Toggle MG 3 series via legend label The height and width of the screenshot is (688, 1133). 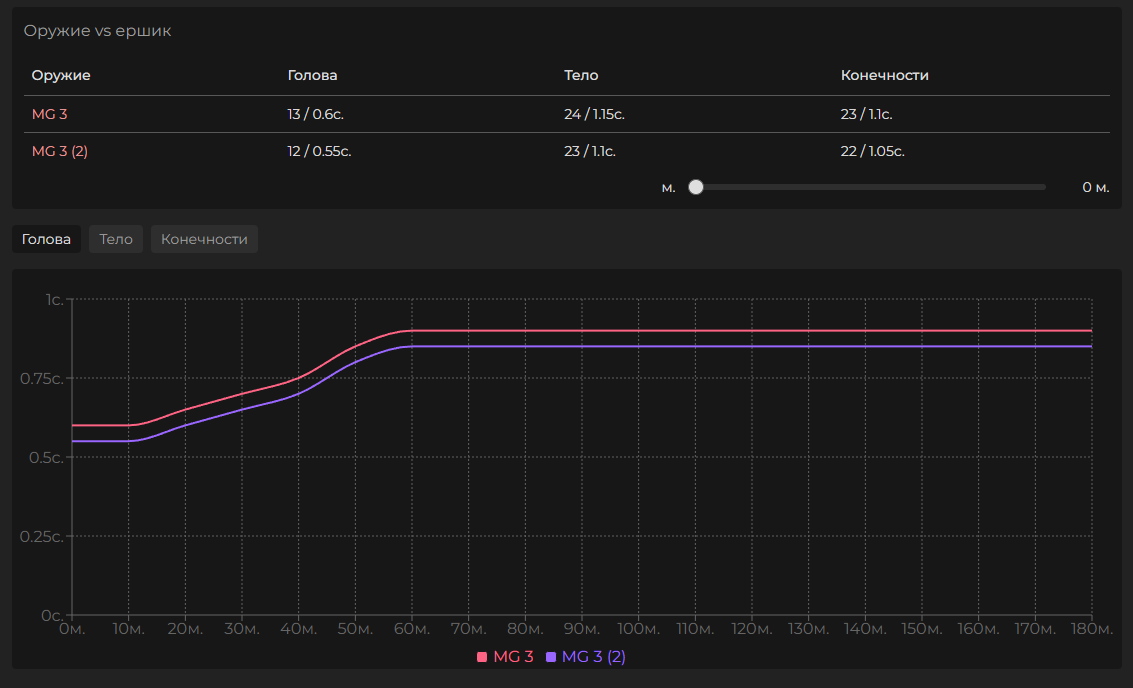513,657
